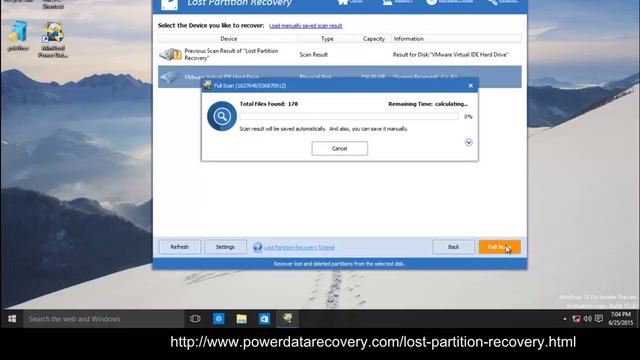Open the MiniTool Power Data Recovery desktop shortcut
Image resolution: width=640 pixels, height=360 pixels.
53,39
